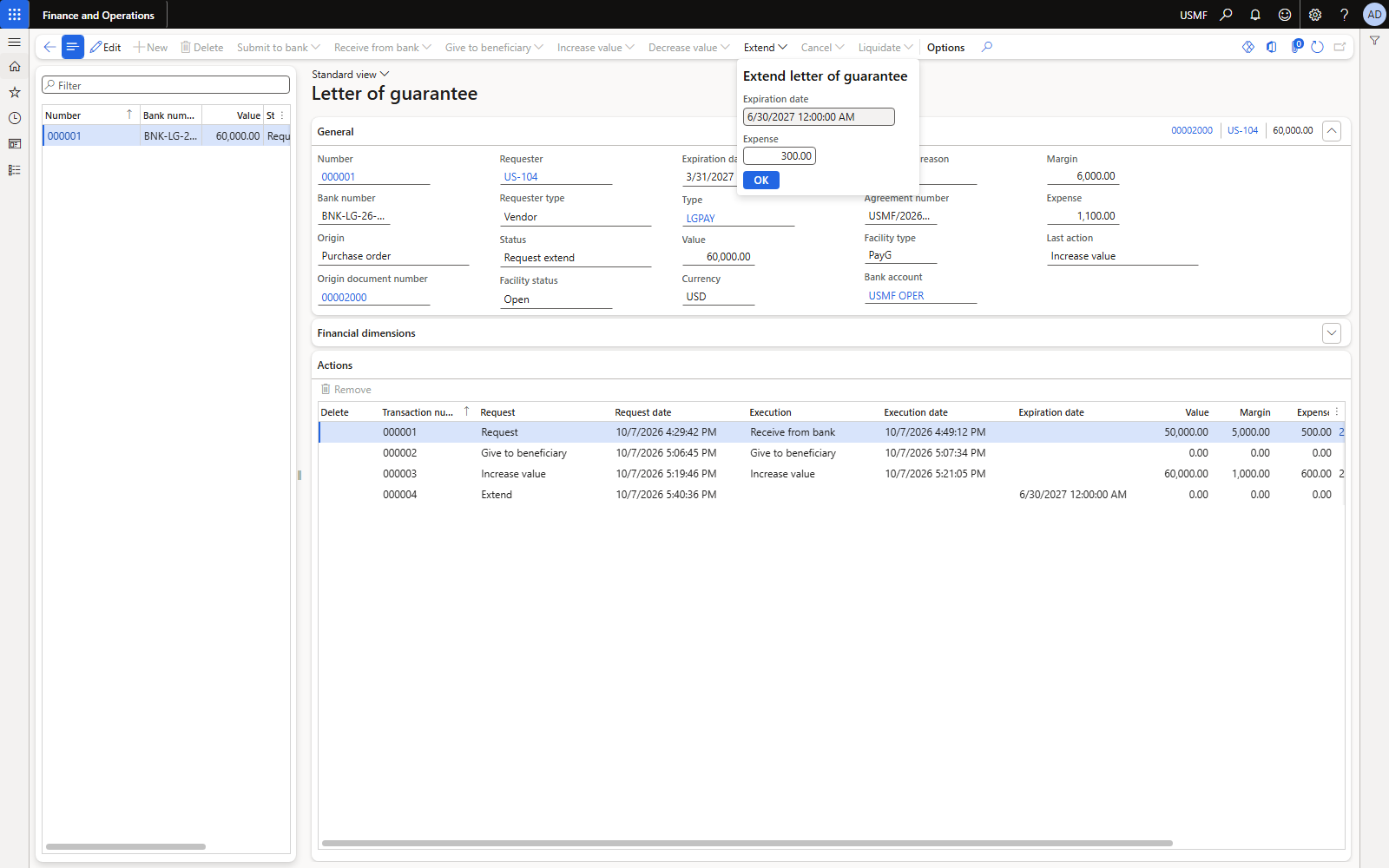Click the back arrow in action pane

[49, 47]
